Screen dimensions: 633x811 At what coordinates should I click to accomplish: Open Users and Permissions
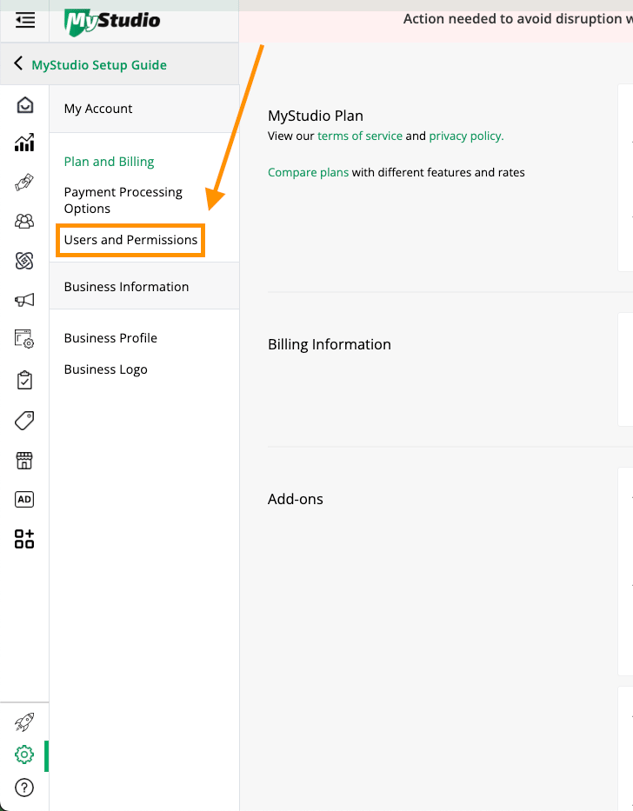[131, 240]
